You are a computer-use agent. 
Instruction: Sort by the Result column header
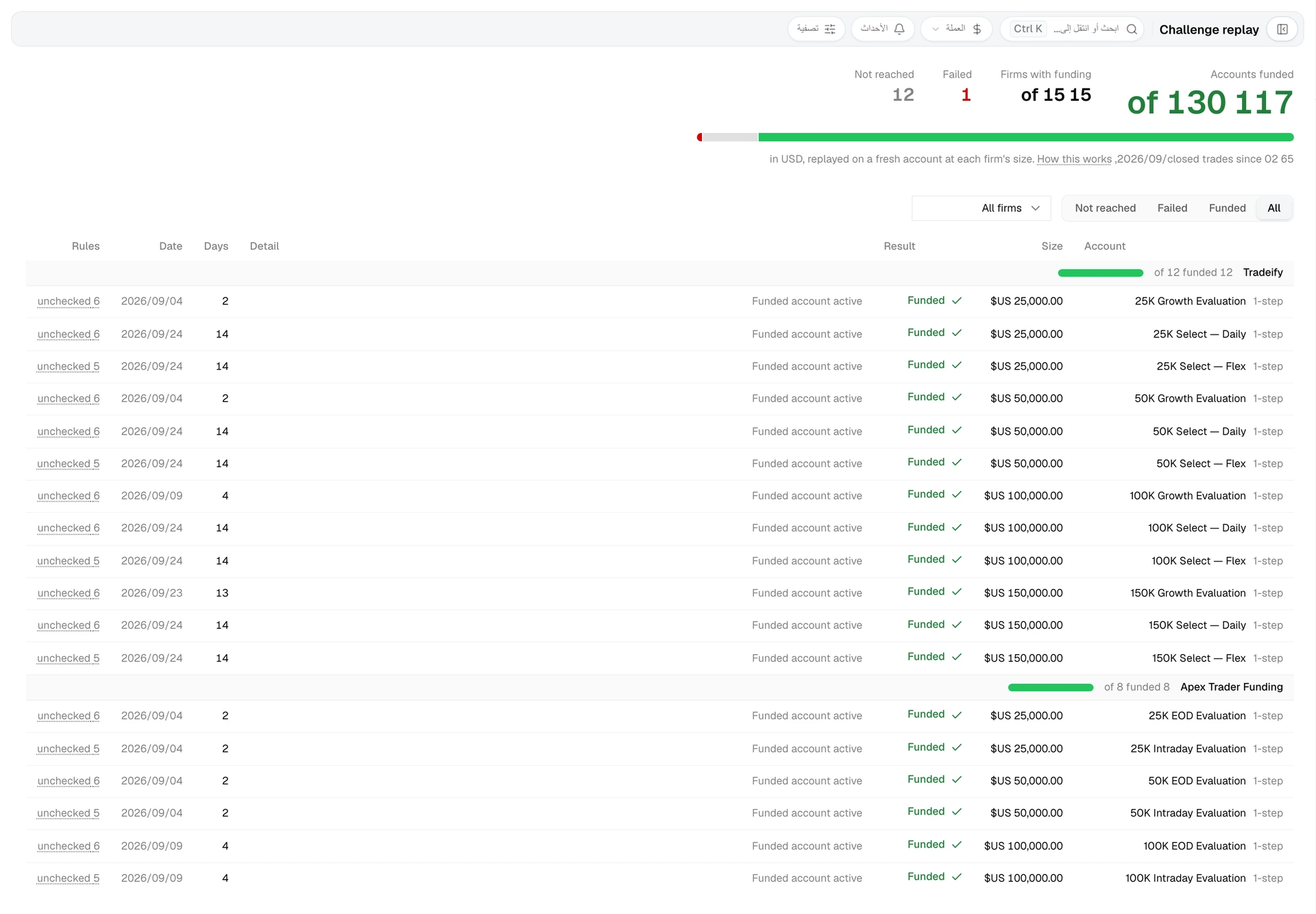tap(899, 246)
